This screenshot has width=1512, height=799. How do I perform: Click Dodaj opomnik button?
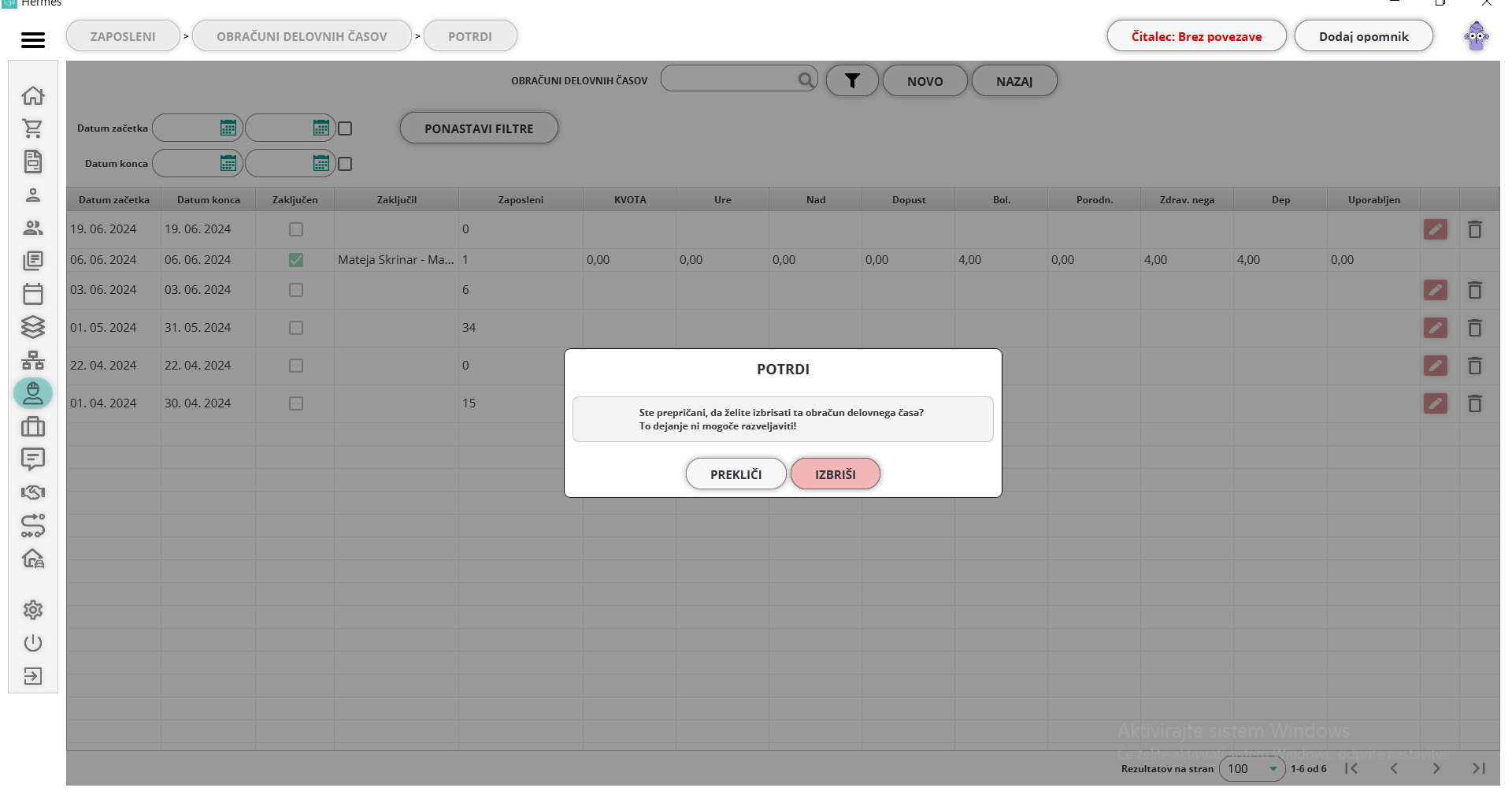(x=1364, y=36)
